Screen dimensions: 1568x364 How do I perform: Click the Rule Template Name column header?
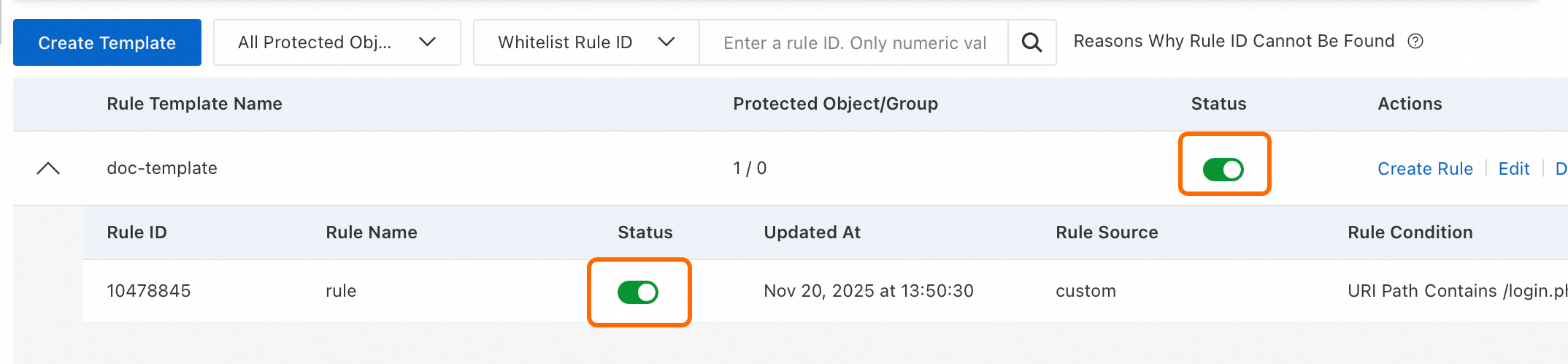(x=194, y=104)
